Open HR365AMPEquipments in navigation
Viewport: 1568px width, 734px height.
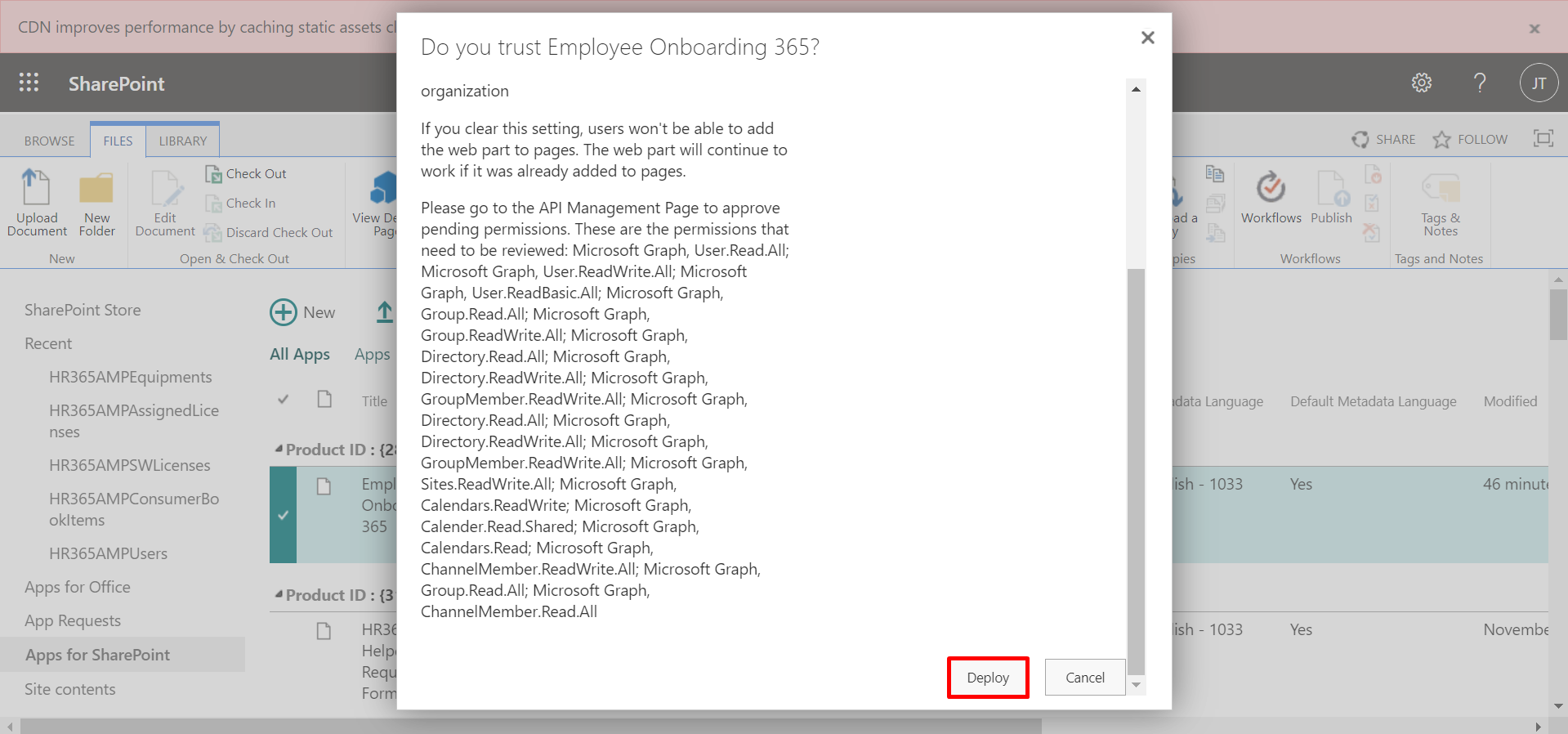click(130, 377)
